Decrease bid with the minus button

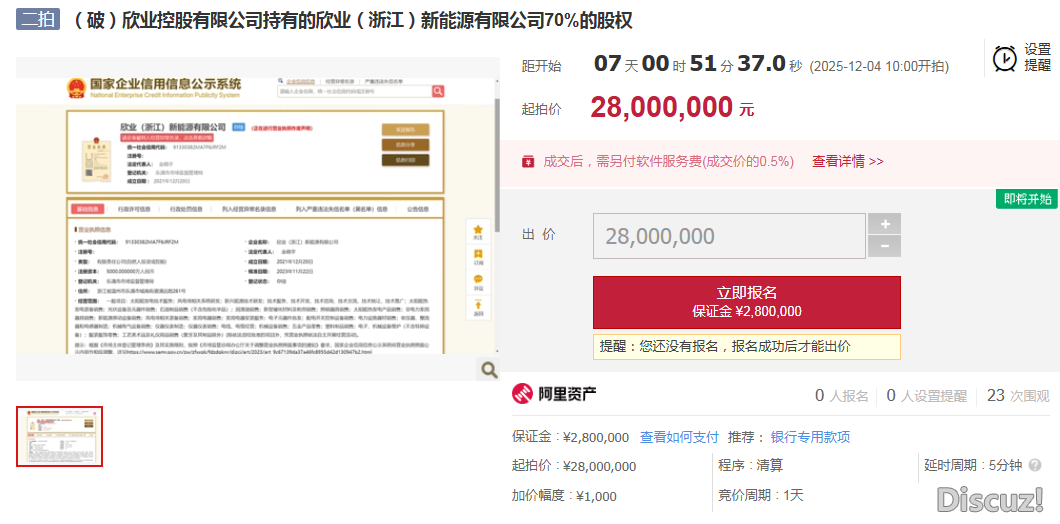point(884,247)
